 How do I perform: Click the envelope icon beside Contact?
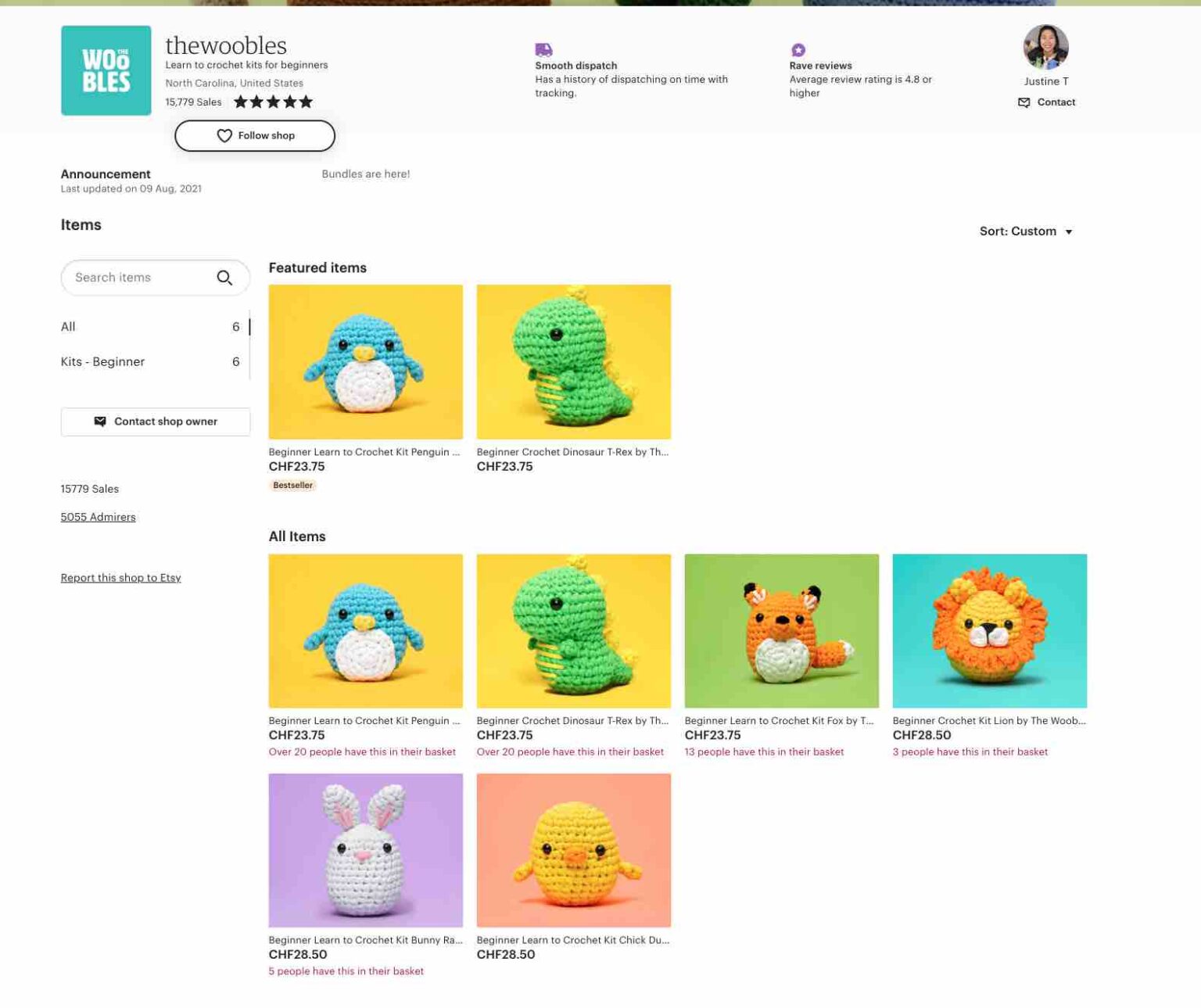pyautogui.click(x=1024, y=102)
